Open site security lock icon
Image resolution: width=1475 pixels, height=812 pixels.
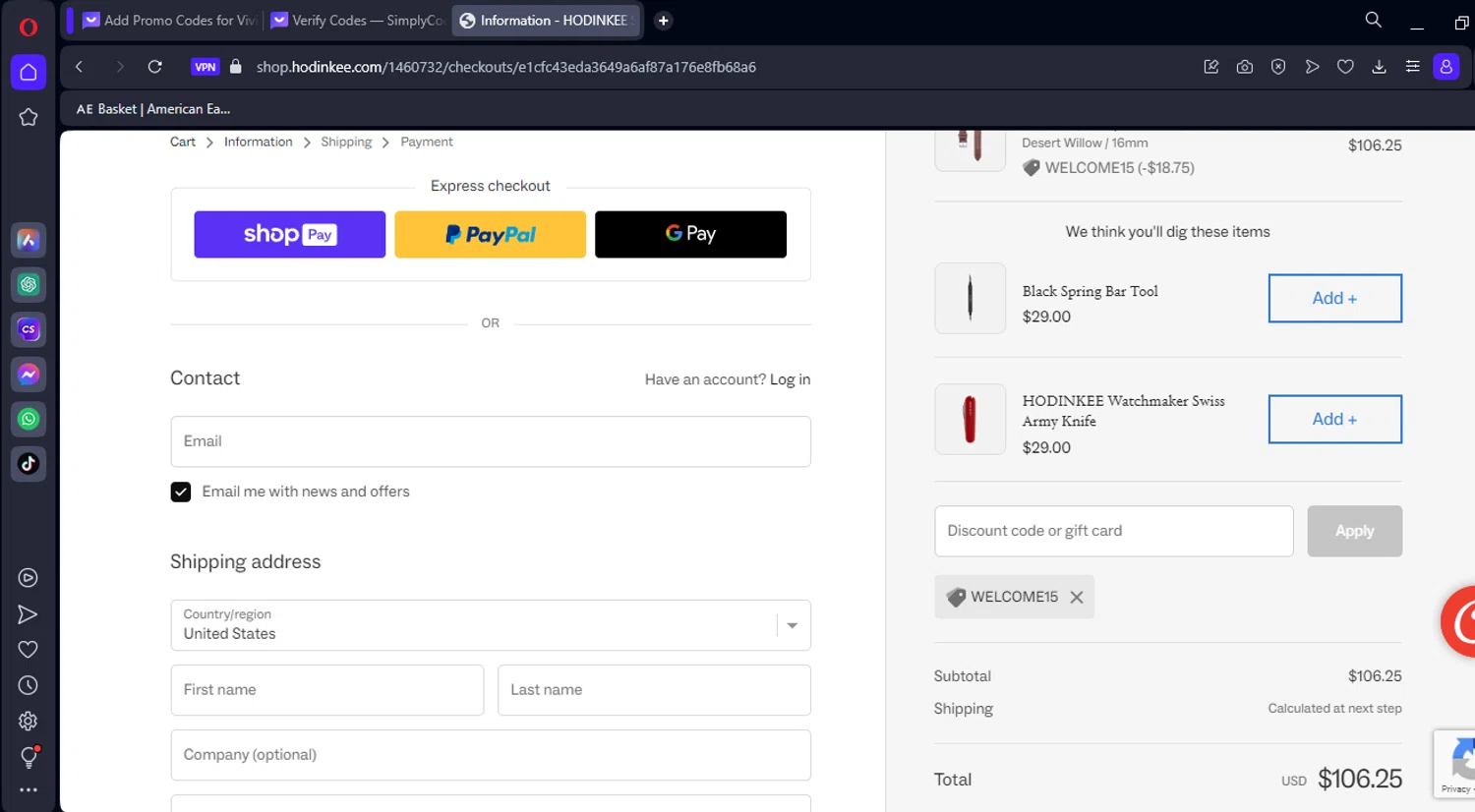coord(235,67)
